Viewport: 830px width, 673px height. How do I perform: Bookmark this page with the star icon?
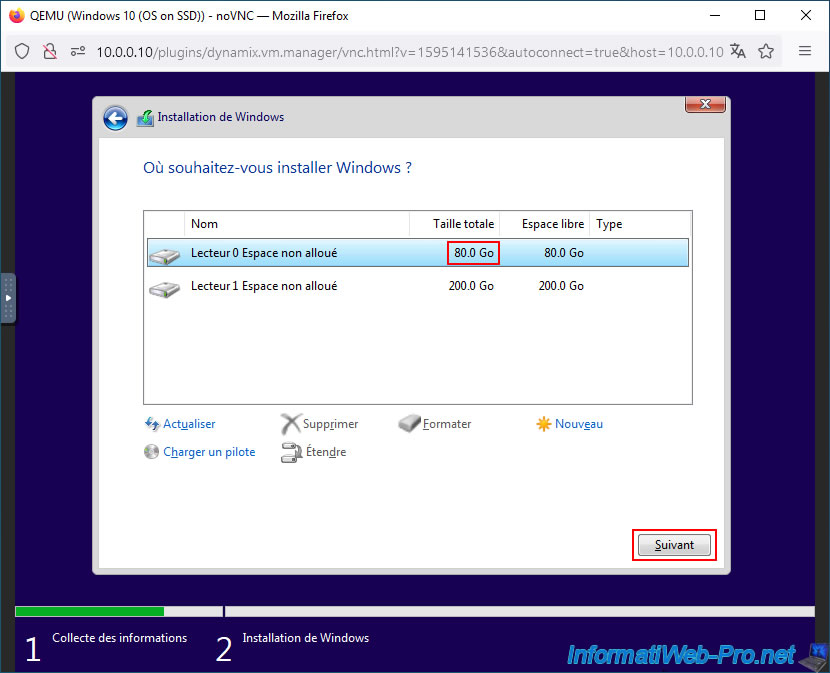click(x=765, y=51)
